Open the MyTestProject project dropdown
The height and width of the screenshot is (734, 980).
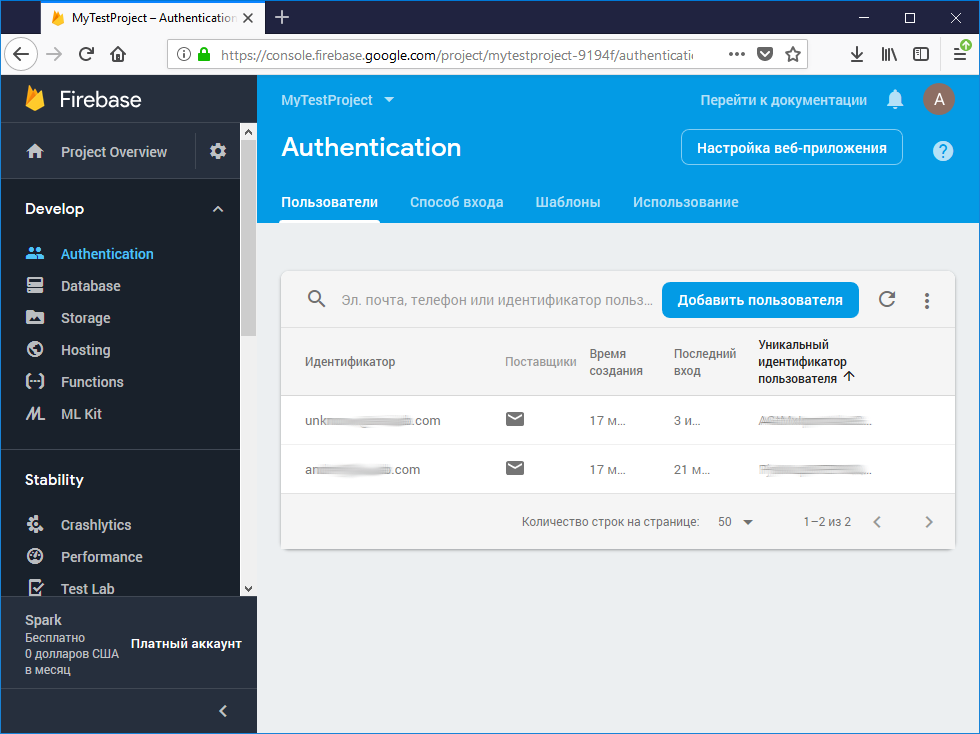pos(338,100)
